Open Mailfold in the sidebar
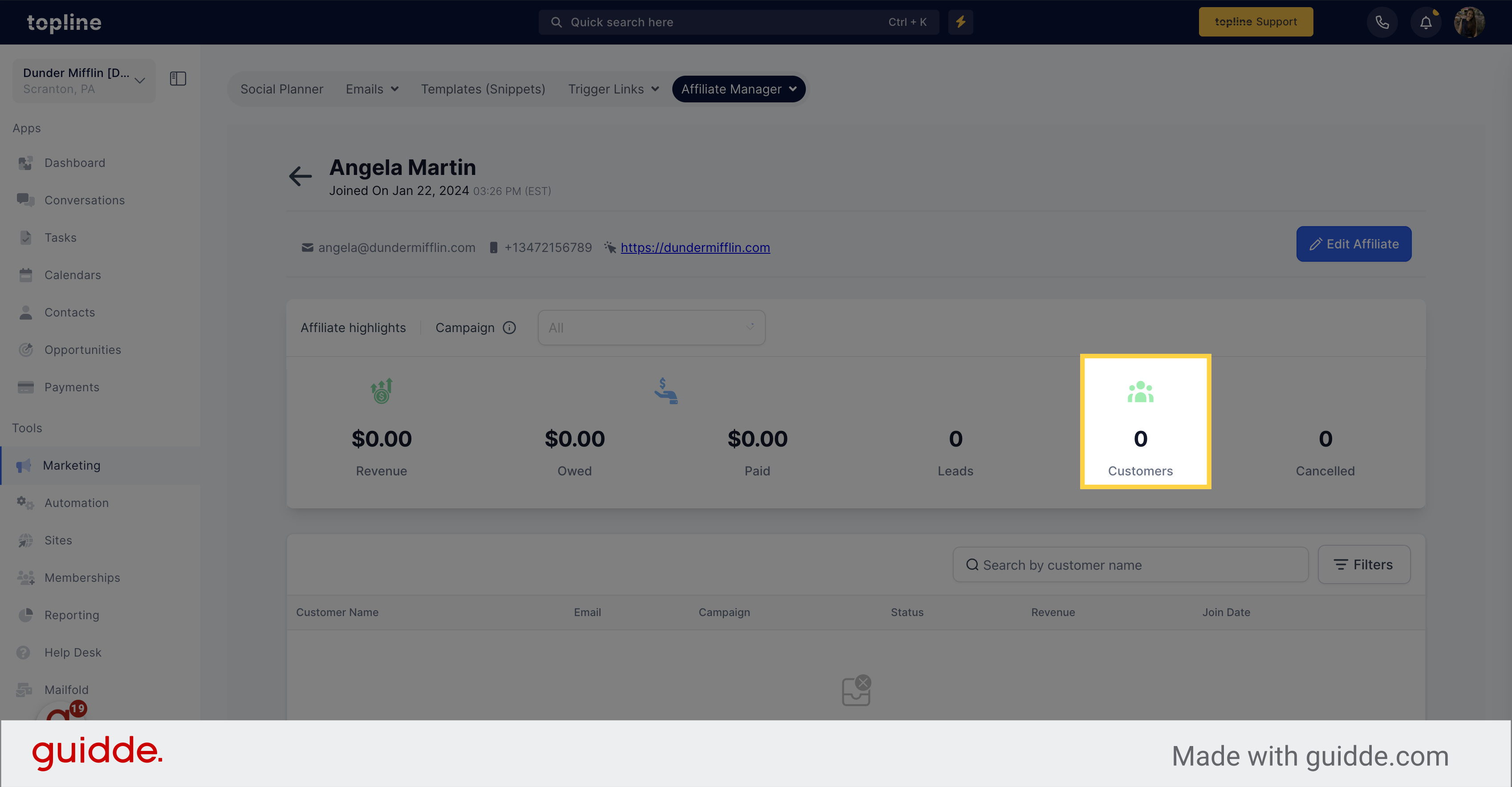The width and height of the screenshot is (1512, 787). [x=66, y=690]
